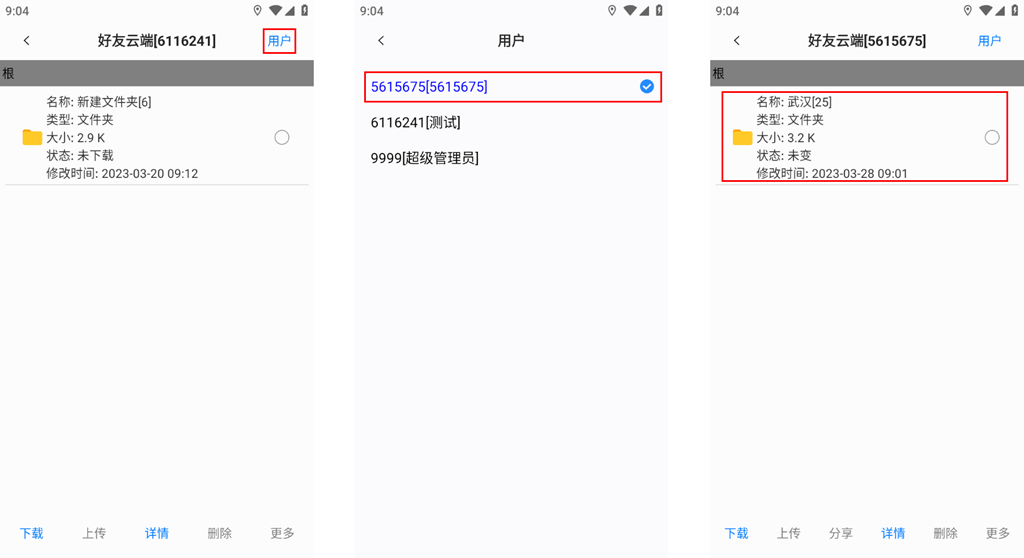Tap battery icon in middle phone status bar

659,10
